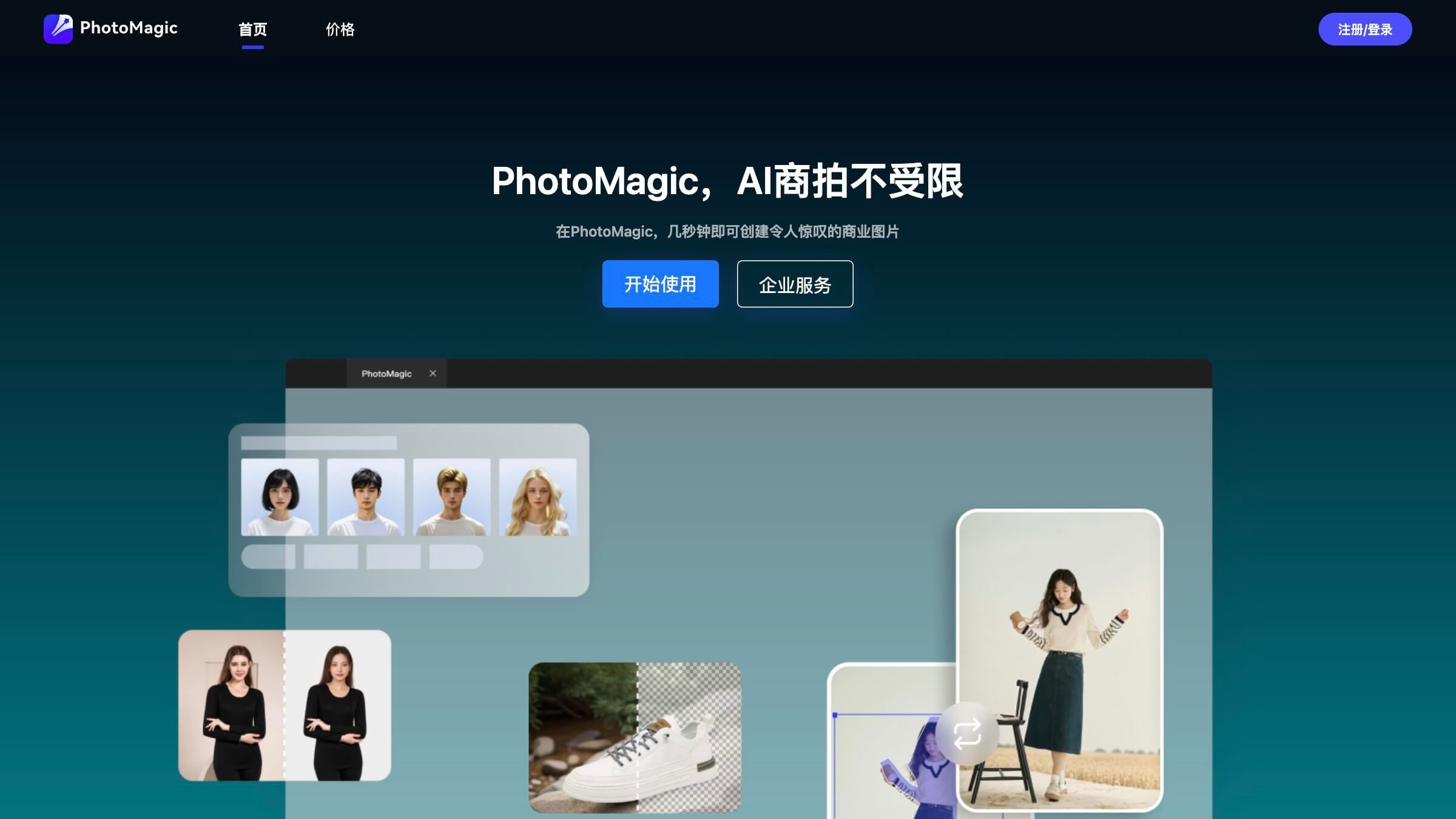The width and height of the screenshot is (1456, 819).
Task: Close the PhotoMagic tab with the X icon
Action: 433,374
